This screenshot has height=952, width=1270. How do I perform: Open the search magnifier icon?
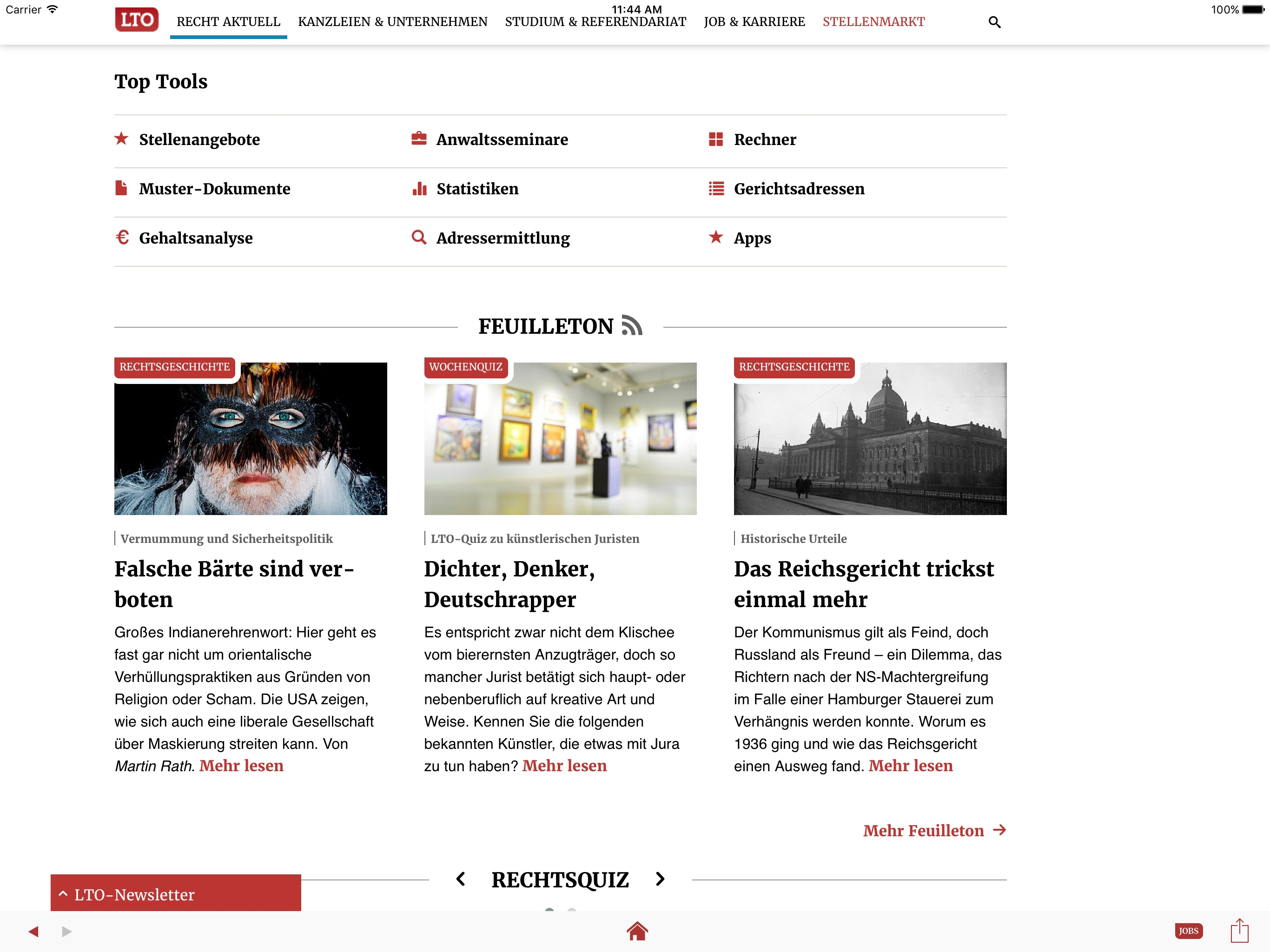tap(994, 22)
